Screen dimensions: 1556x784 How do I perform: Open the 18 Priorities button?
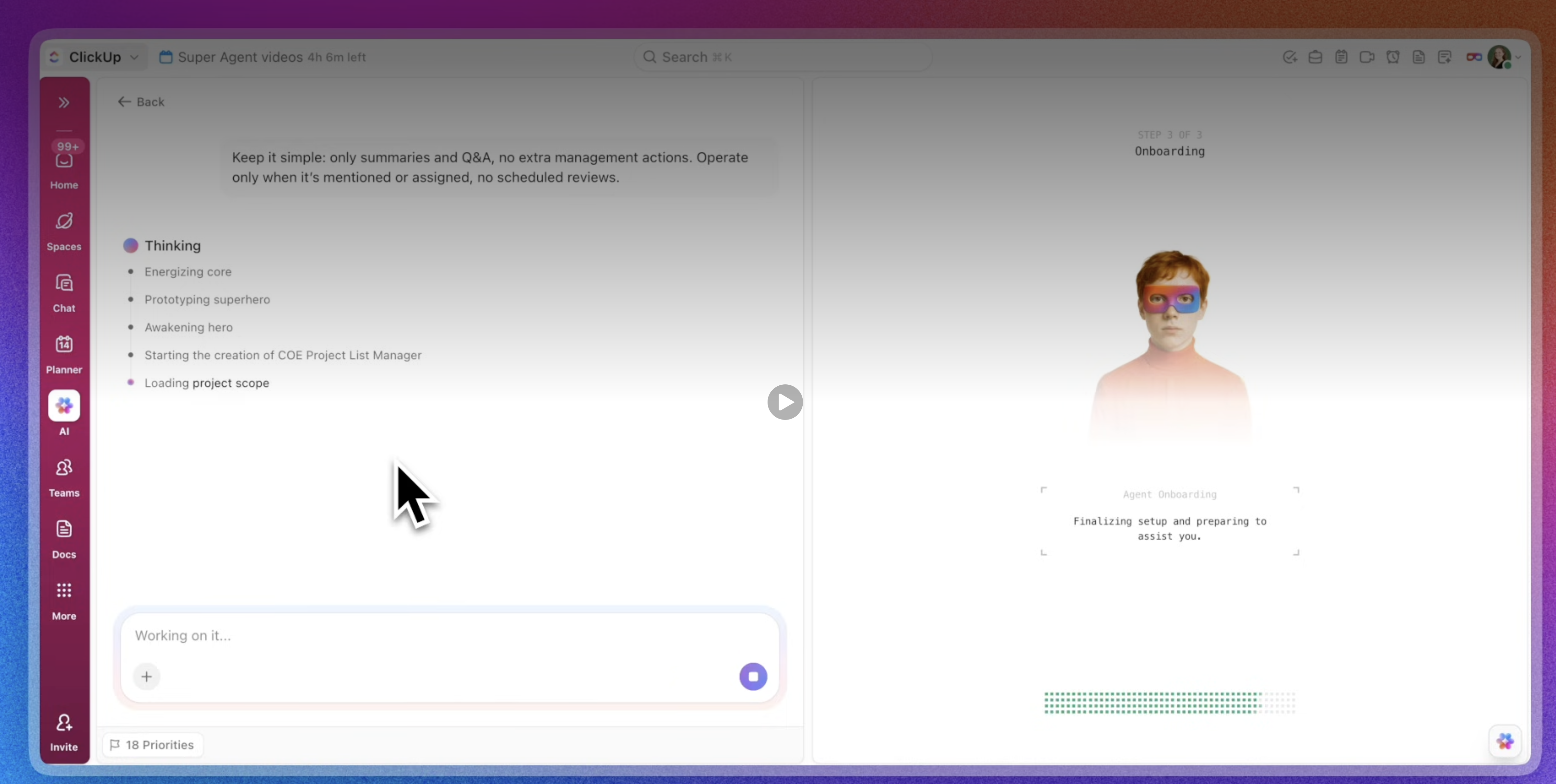coord(152,745)
